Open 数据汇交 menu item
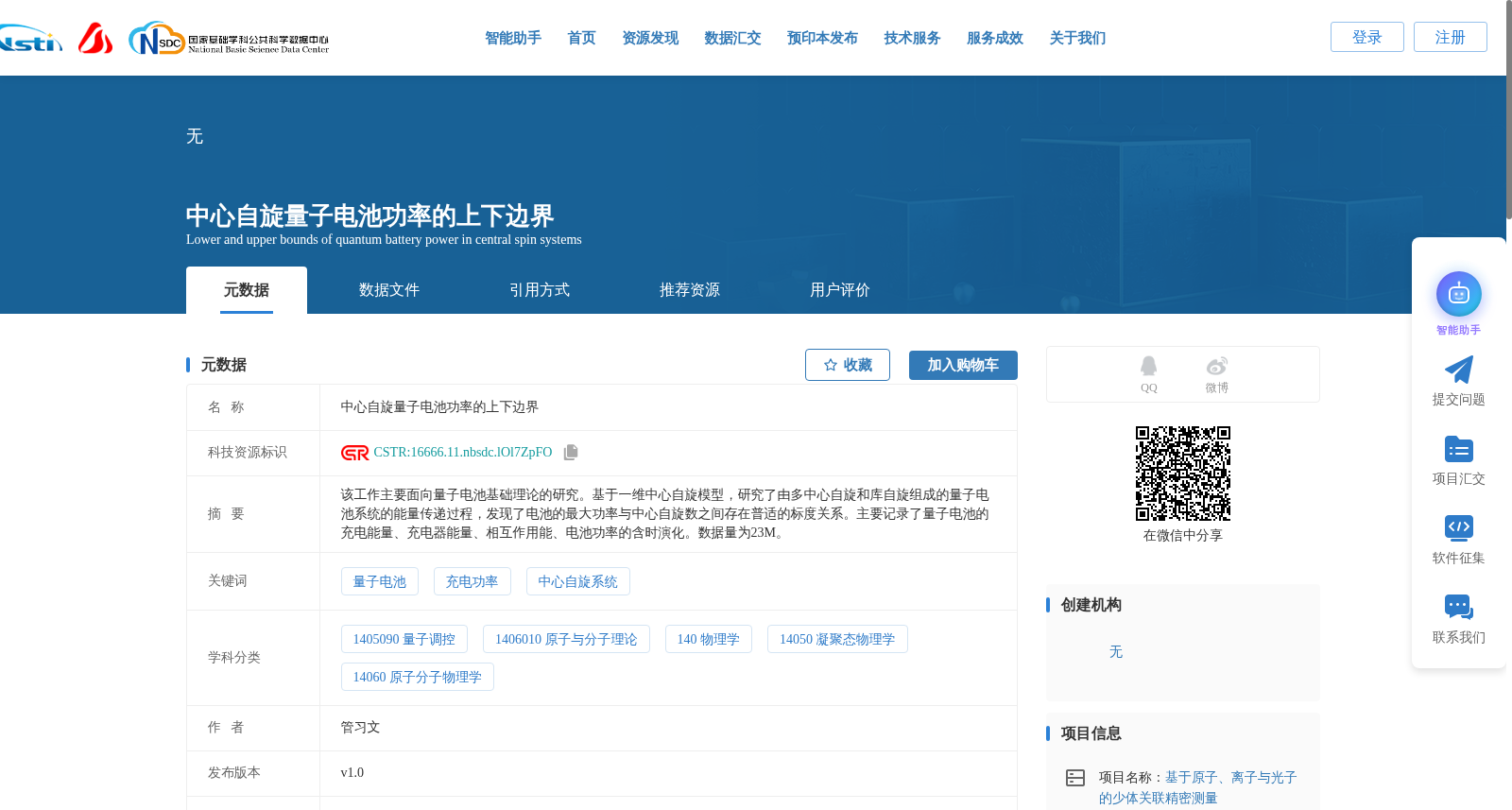The image size is (1512, 810). (x=732, y=38)
